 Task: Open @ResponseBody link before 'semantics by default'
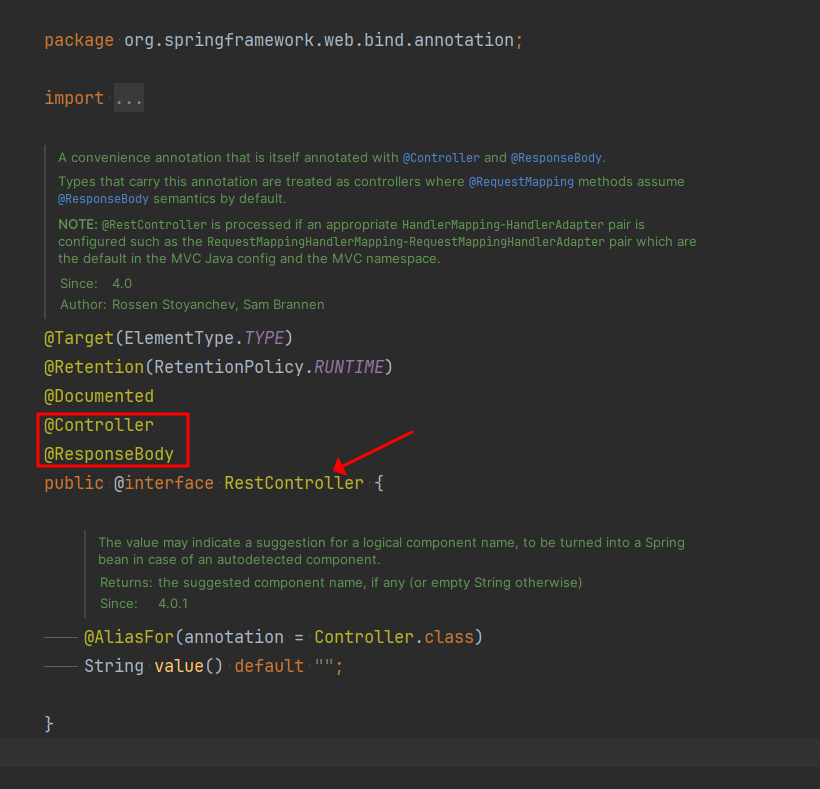point(103,199)
